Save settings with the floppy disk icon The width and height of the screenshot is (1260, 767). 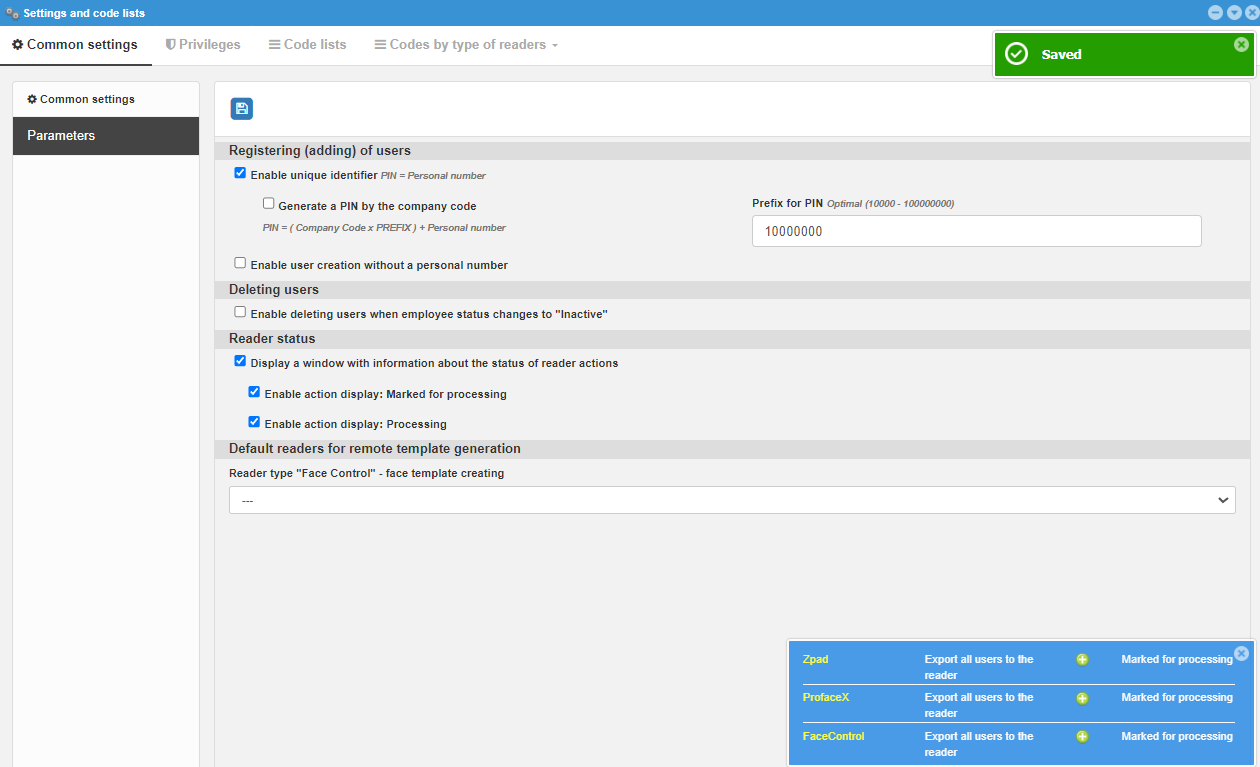pos(242,109)
